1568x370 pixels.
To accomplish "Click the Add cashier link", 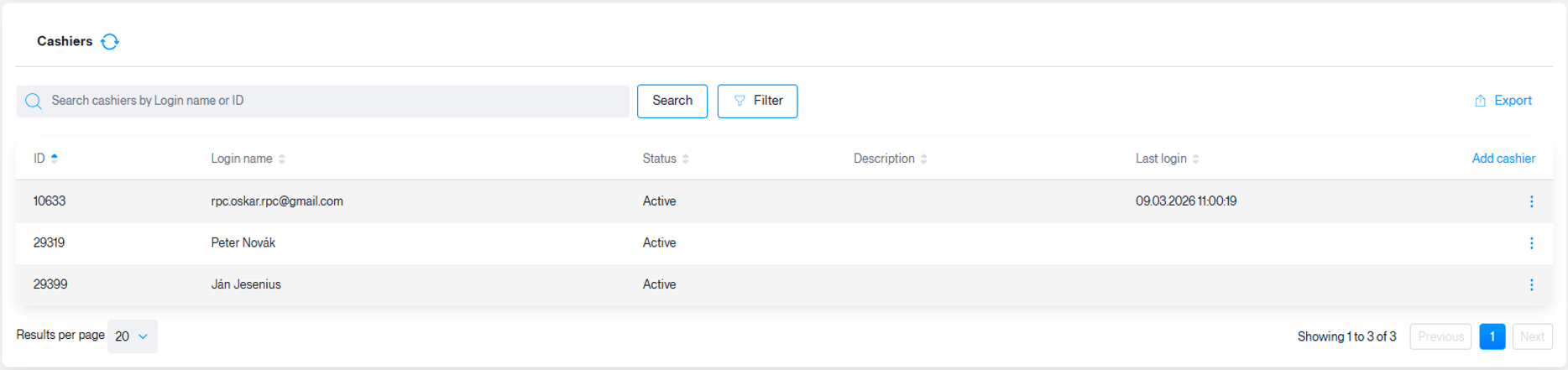I will pos(1503,159).
